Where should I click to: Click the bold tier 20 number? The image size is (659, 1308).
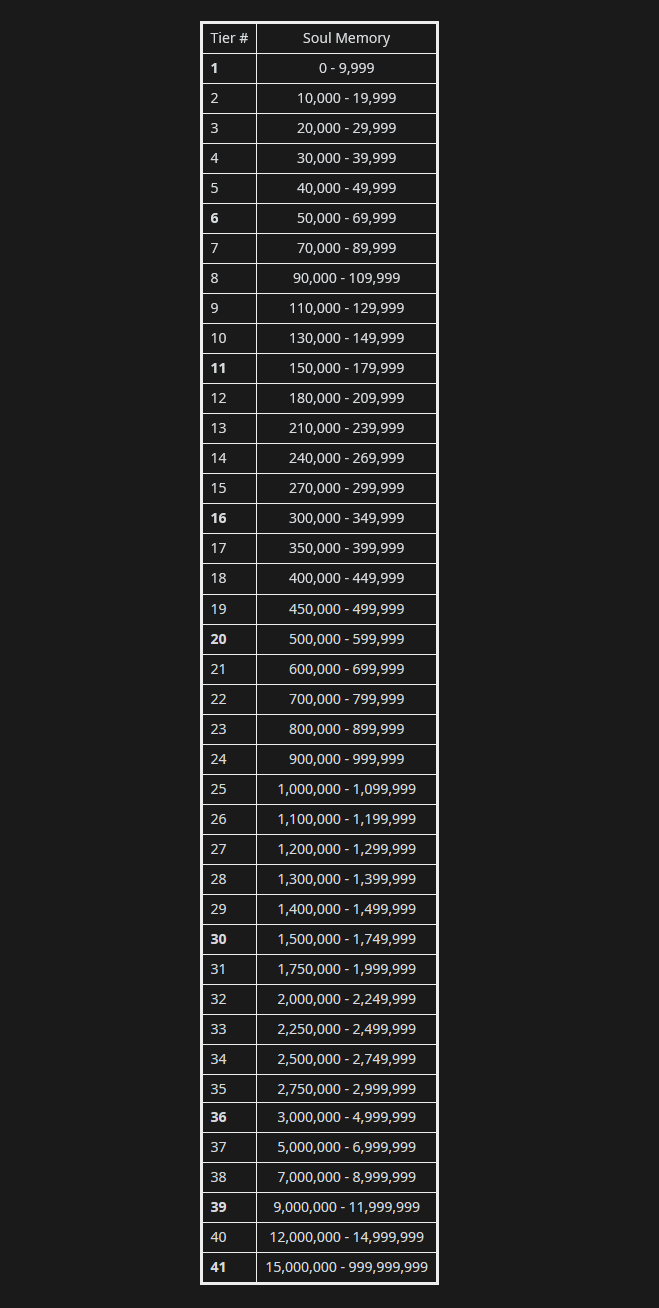point(218,639)
